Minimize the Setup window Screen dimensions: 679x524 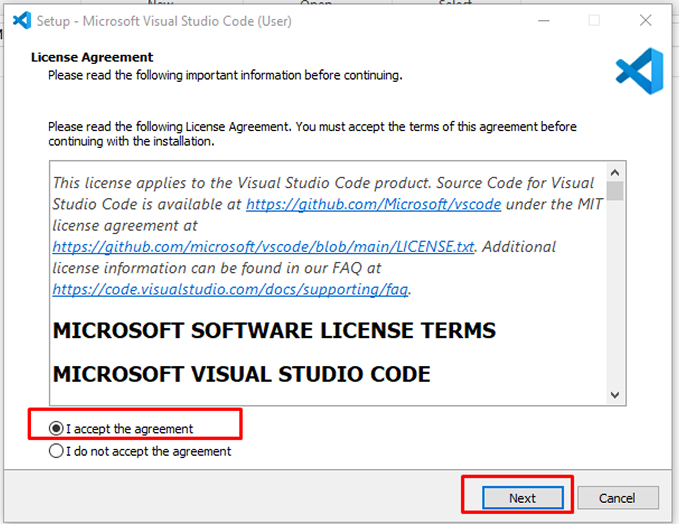543,20
